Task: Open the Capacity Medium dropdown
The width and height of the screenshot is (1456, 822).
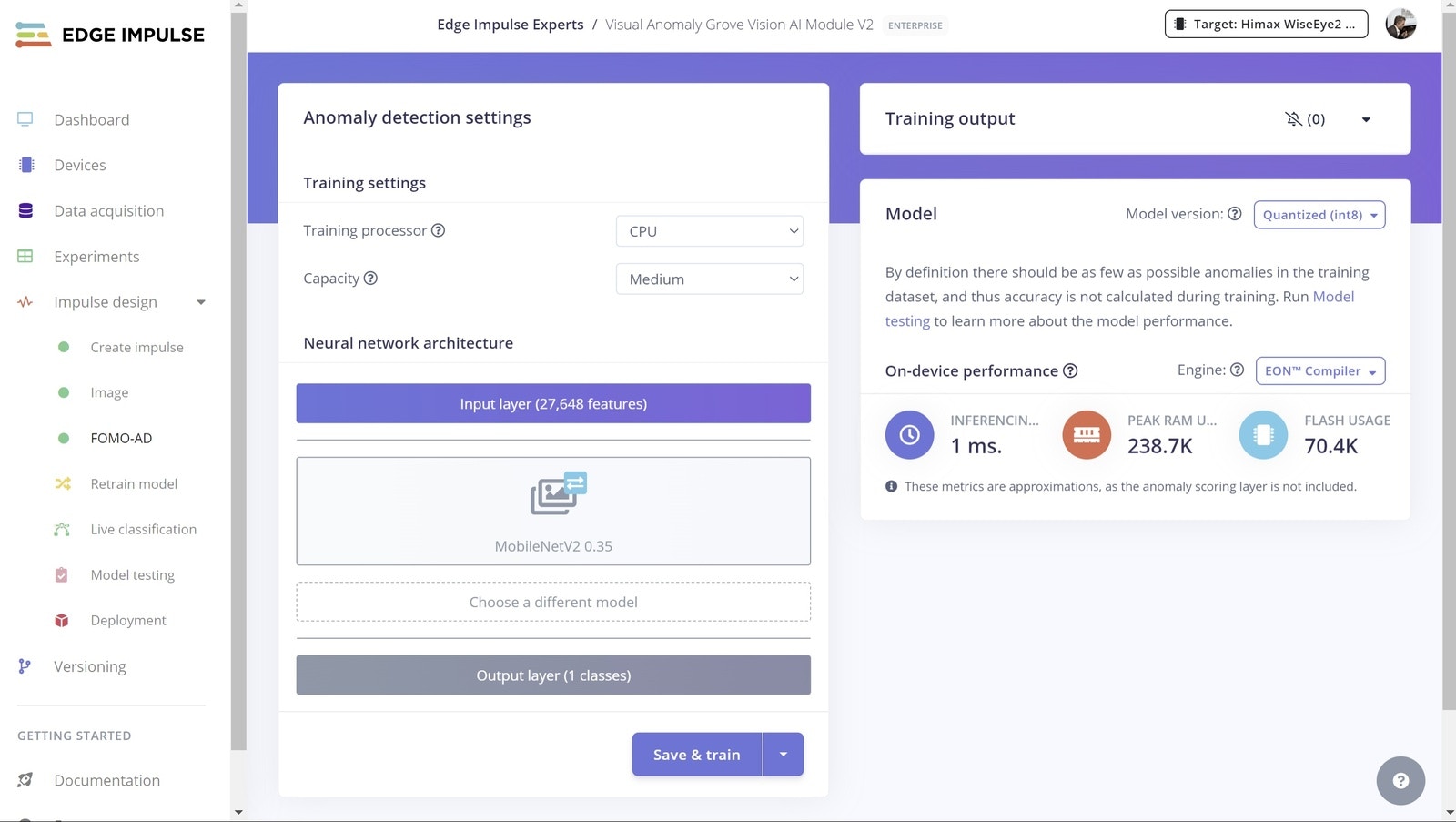Action: tap(710, 279)
